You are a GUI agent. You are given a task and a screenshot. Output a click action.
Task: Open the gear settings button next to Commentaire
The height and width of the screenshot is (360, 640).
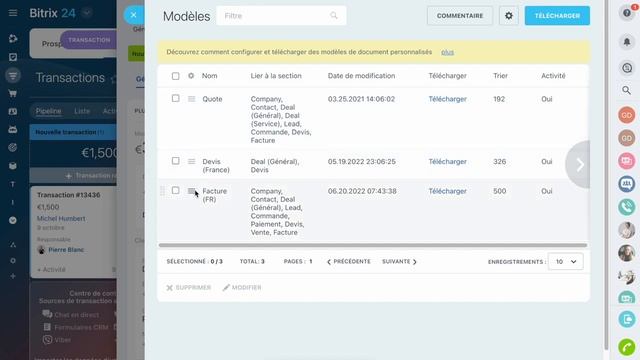(x=509, y=16)
